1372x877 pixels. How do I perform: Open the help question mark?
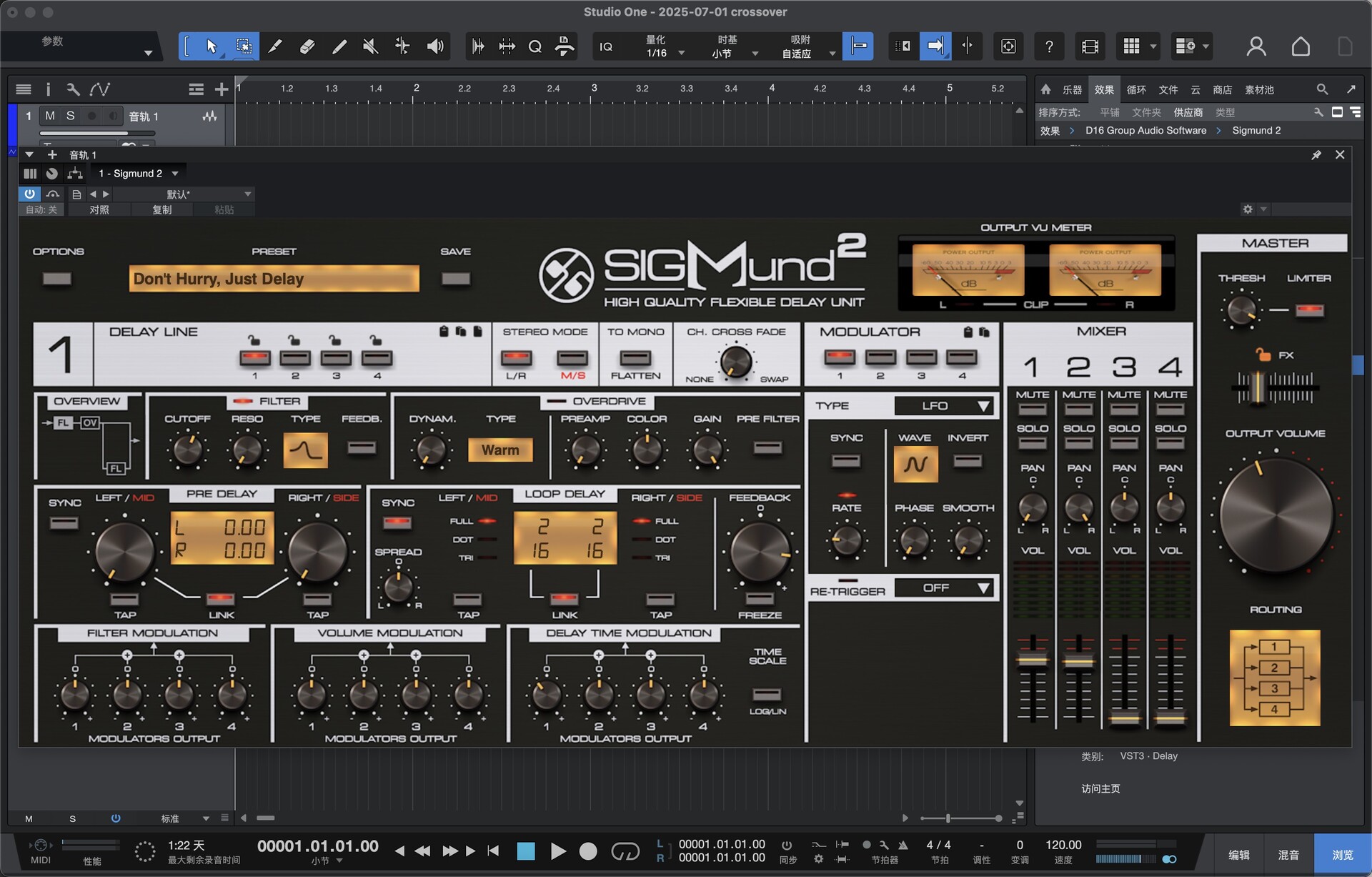pyautogui.click(x=1049, y=47)
